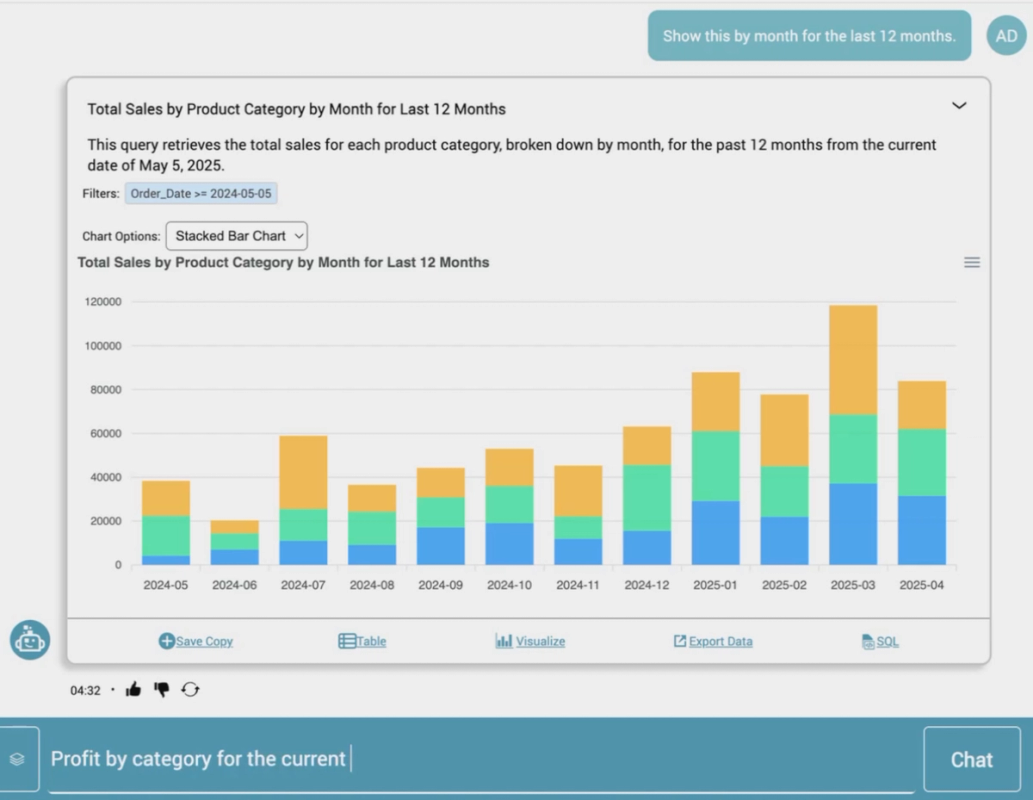The width and height of the screenshot is (1033, 800).
Task: Click the chatbot robot avatar icon
Action: tap(30, 640)
